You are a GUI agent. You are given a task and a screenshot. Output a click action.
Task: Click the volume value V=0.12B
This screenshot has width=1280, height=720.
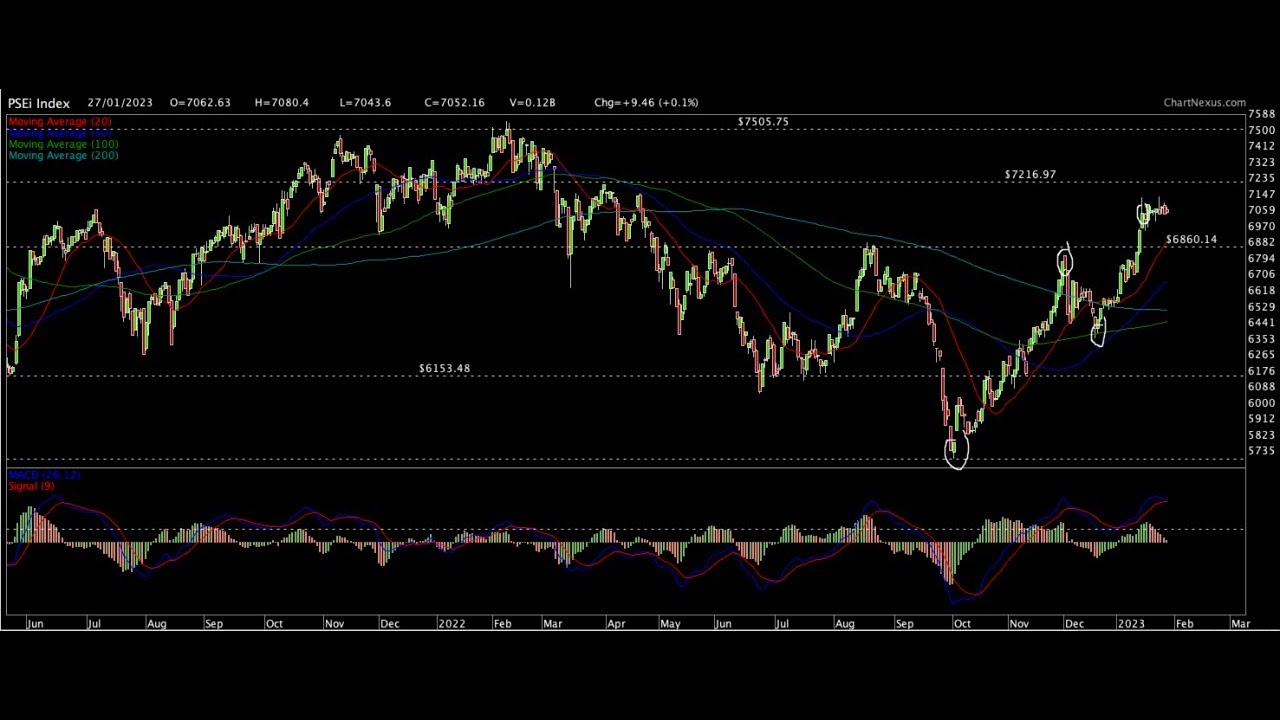click(532, 103)
